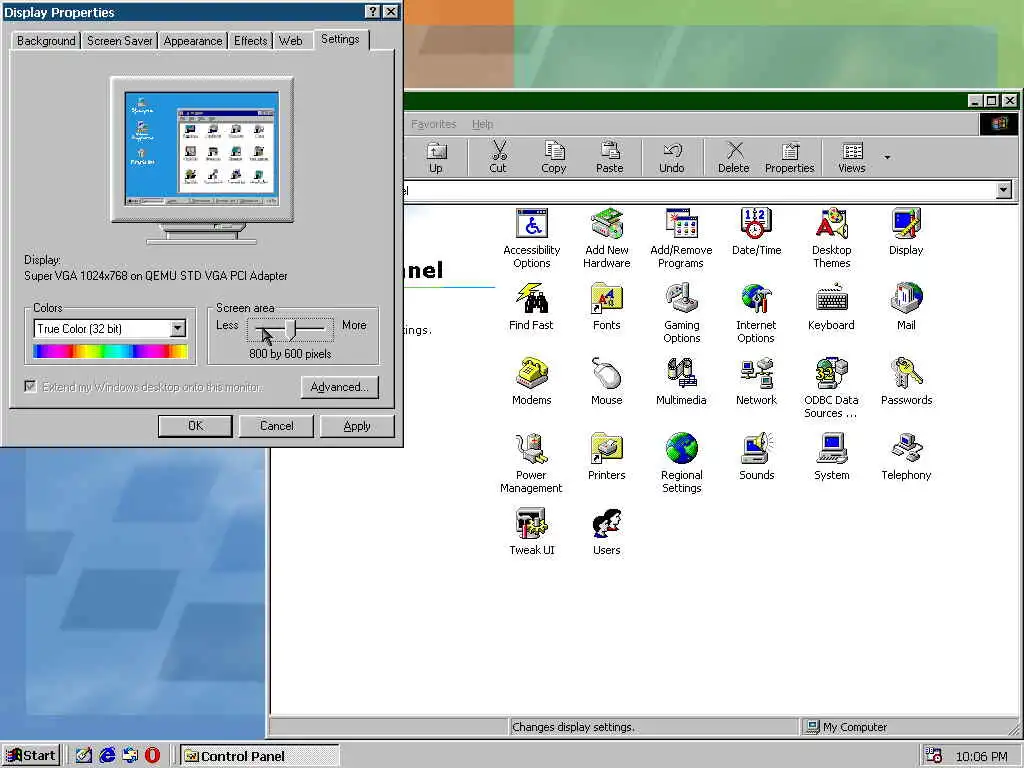Select the Keyboard icon

click(831, 306)
